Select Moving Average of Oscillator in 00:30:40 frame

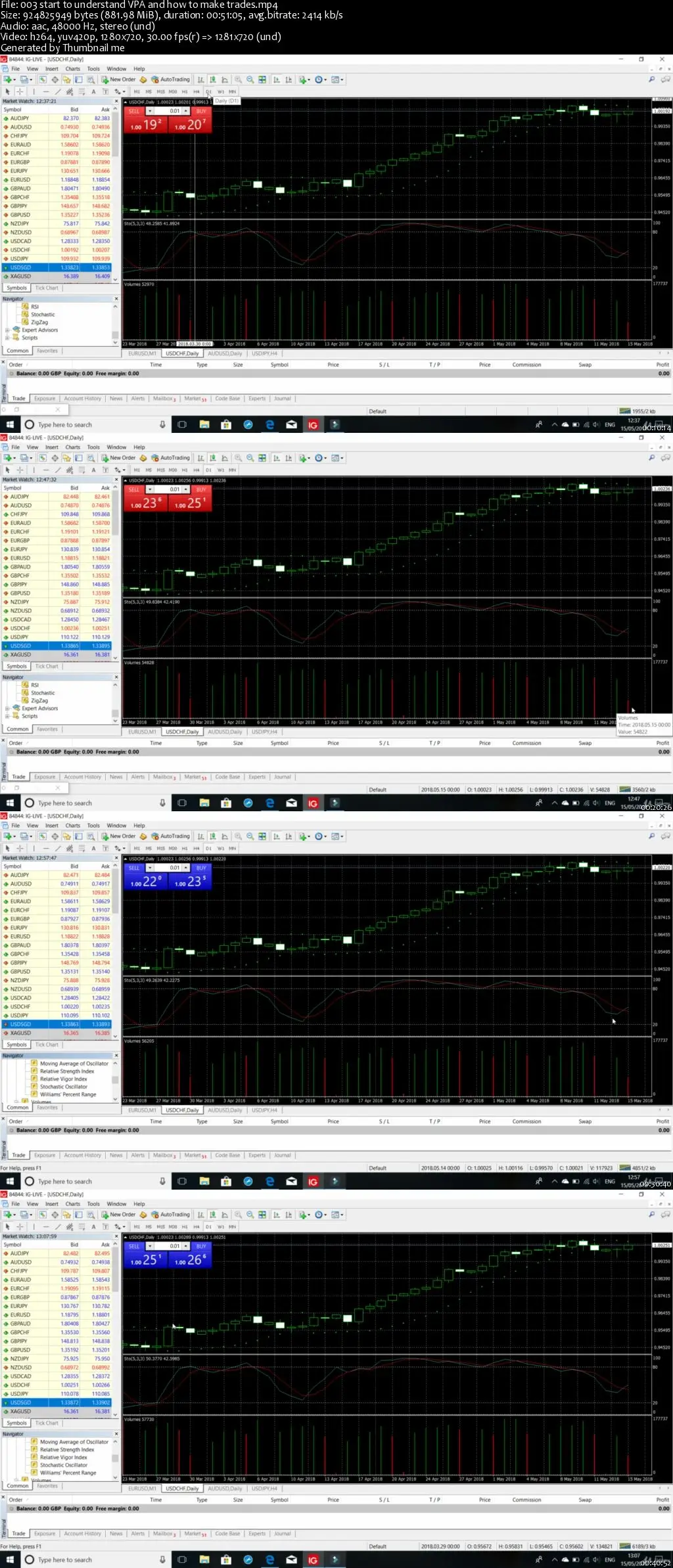[74, 1064]
